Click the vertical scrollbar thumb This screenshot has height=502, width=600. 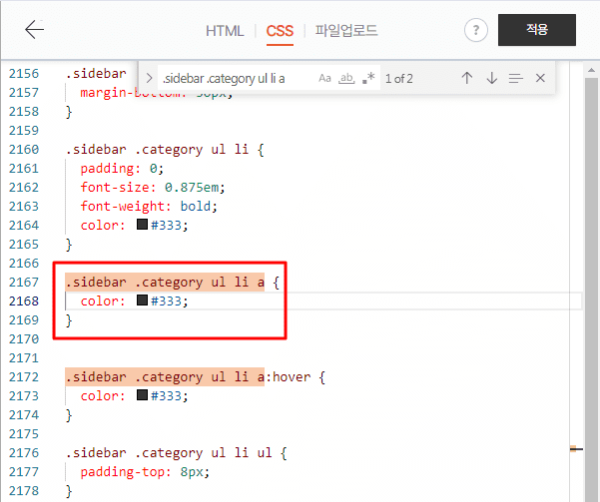click(592, 289)
